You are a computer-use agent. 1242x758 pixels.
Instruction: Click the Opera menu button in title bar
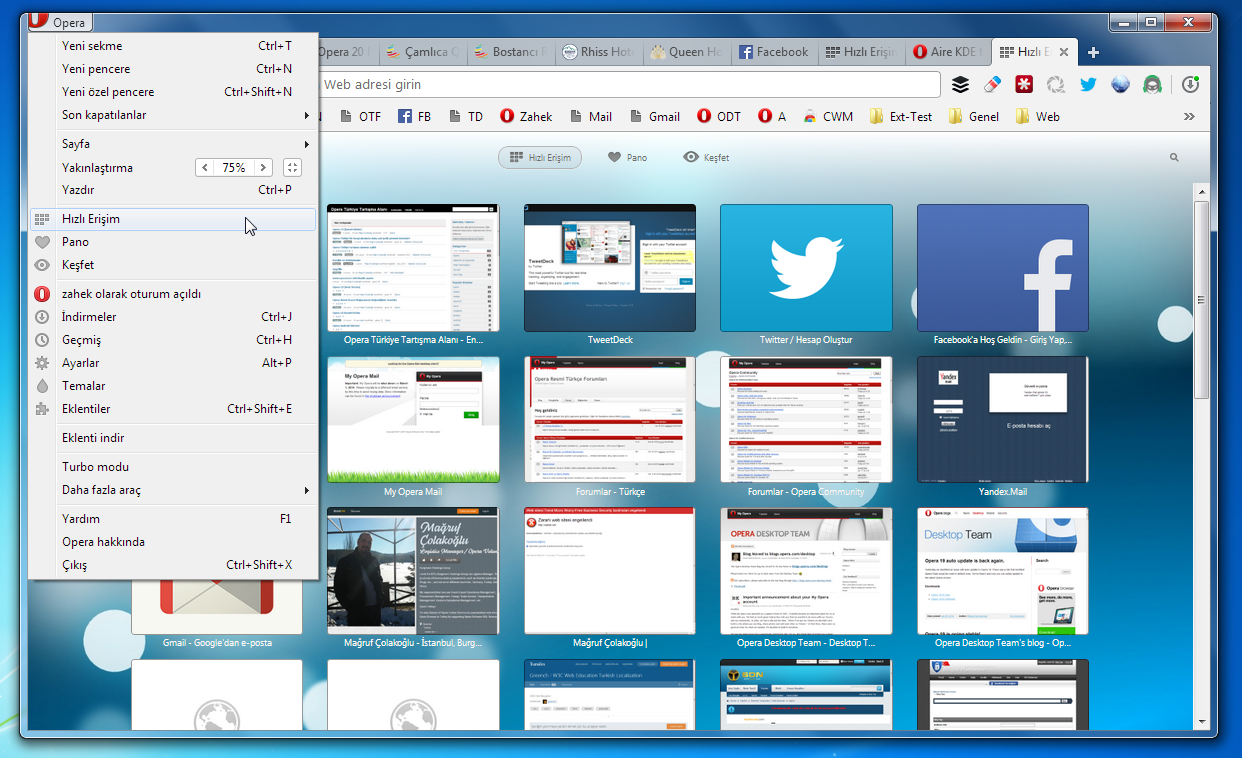(x=59, y=22)
